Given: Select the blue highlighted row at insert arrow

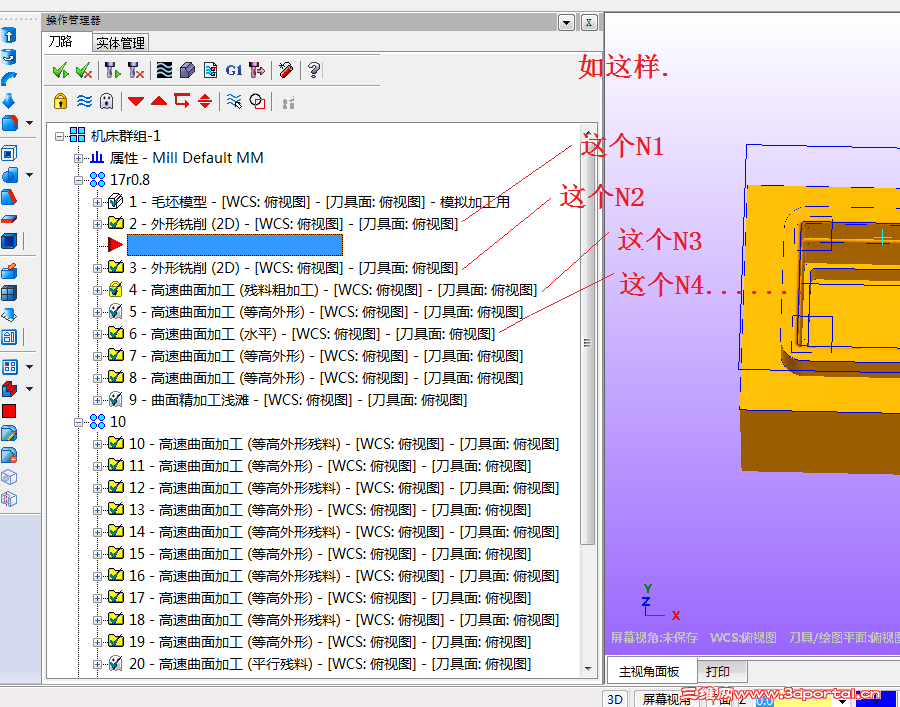Looking at the screenshot, I should click(235, 245).
